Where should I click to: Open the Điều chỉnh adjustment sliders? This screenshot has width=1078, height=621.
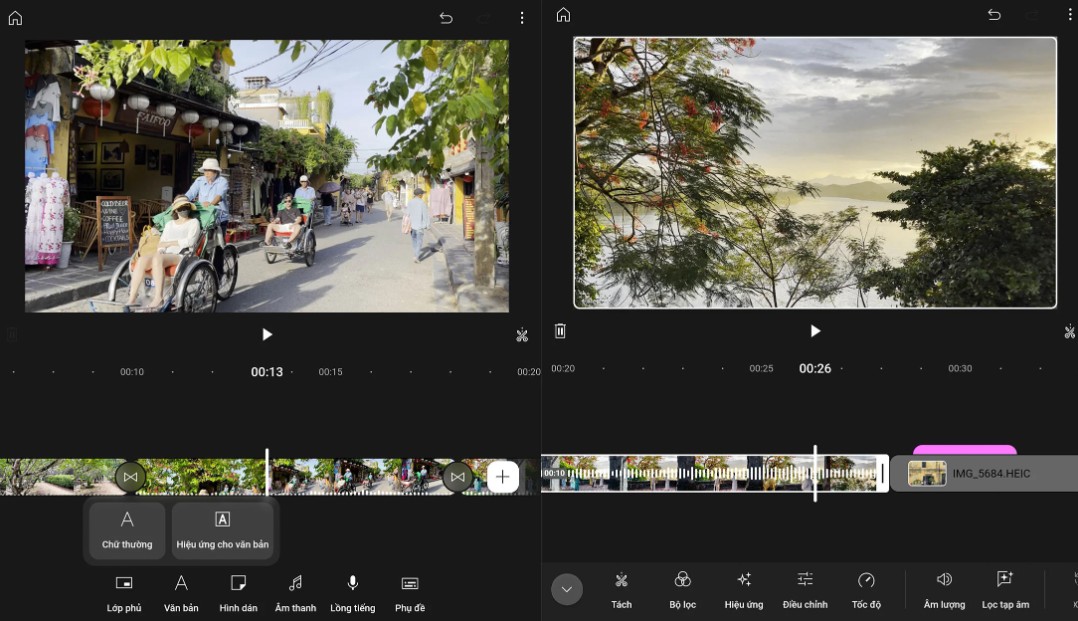coord(805,589)
